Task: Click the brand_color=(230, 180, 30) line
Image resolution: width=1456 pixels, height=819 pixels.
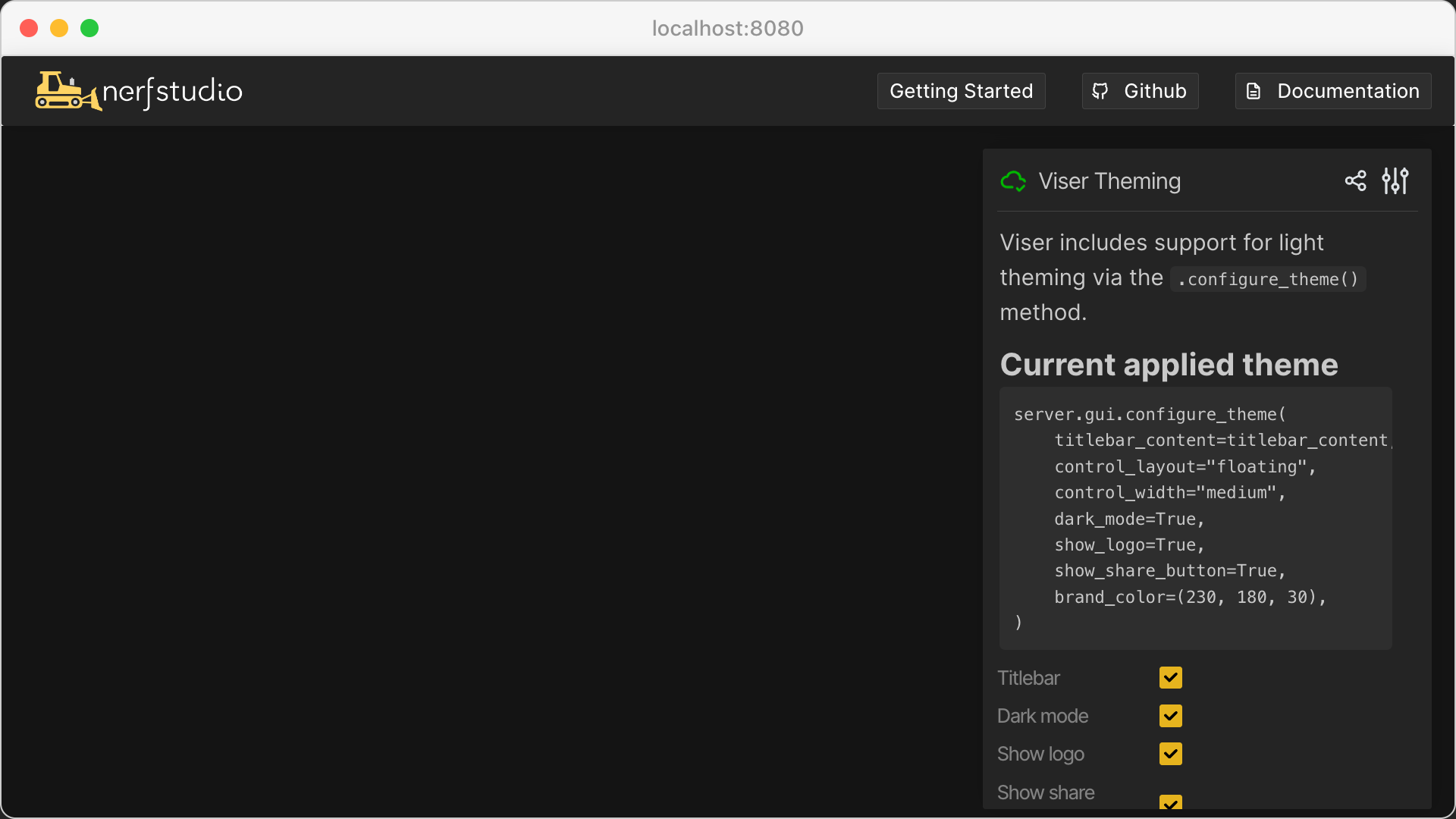Action: (x=1190, y=598)
